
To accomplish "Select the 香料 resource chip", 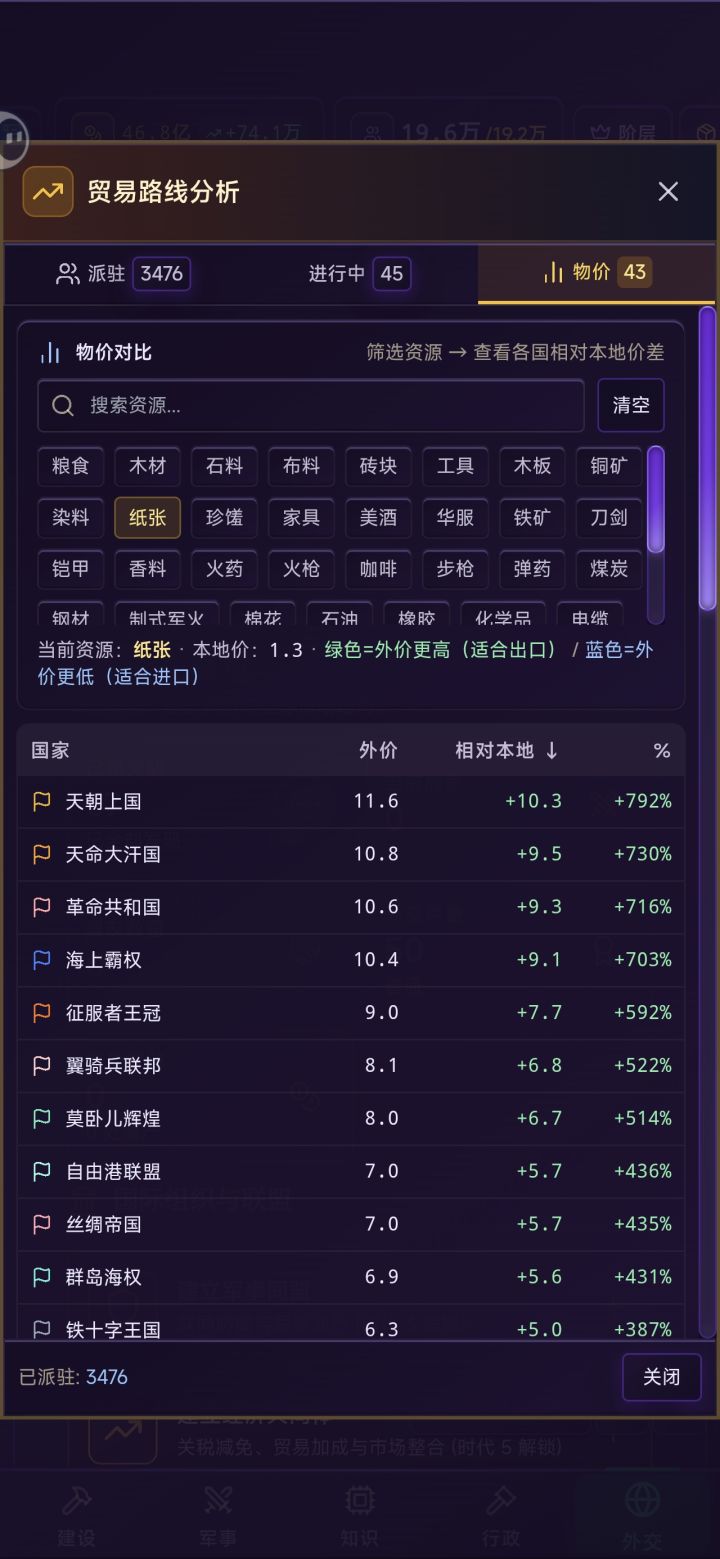I will tap(148, 569).
